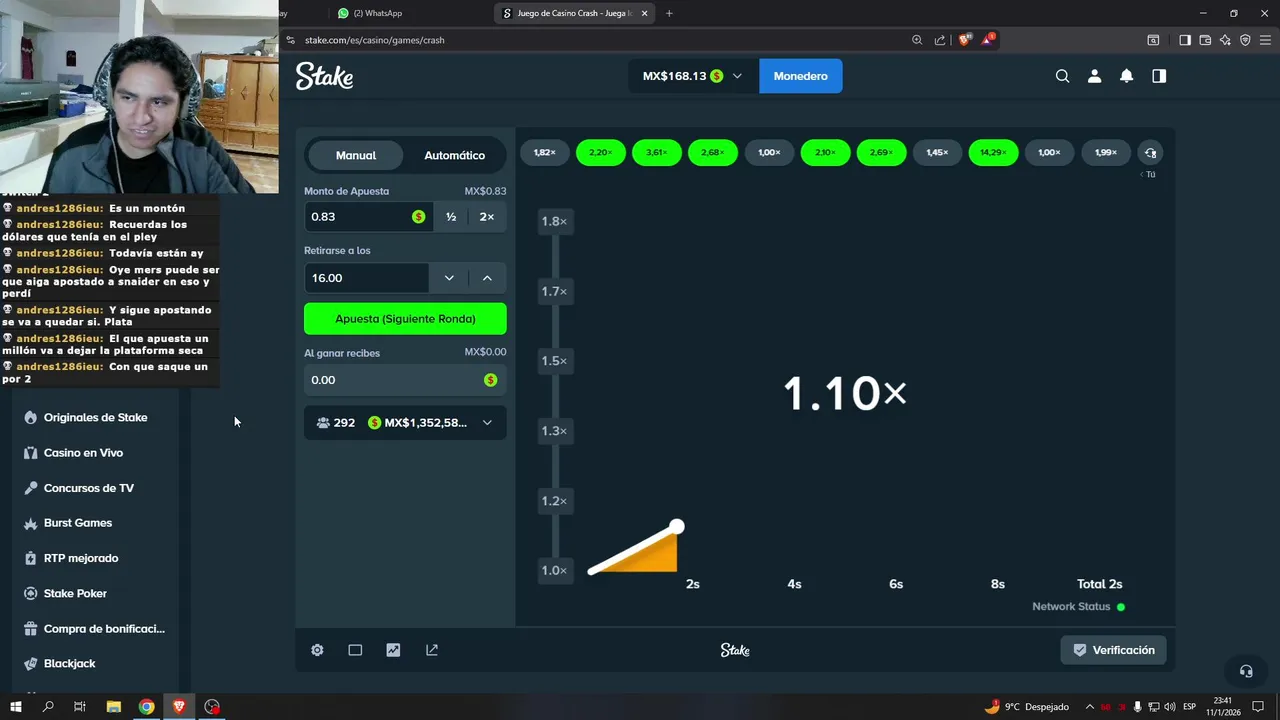The width and height of the screenshot is (1280, 720).
Task: Open the taskbar clock 23:41
Action: 1222,706
